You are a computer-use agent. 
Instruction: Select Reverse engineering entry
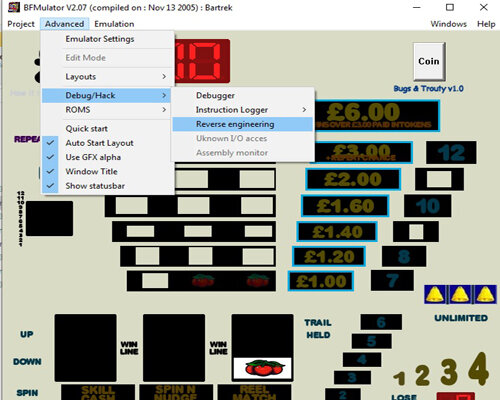(x=243, y=124)
